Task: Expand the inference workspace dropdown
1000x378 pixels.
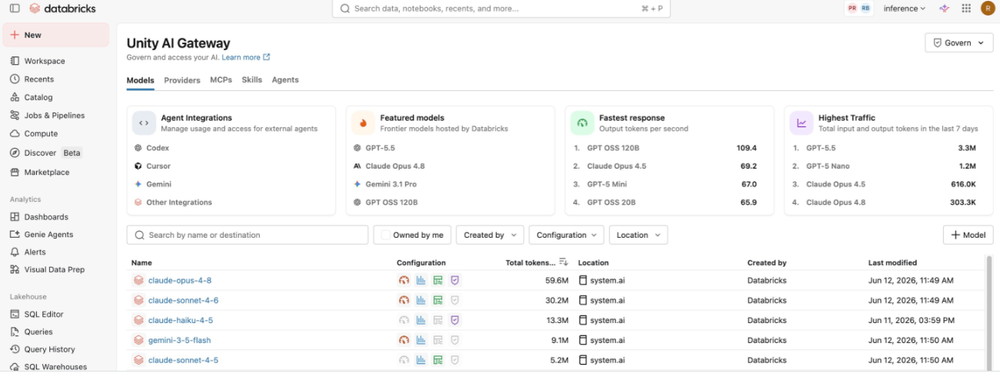Action: [904, 8]
